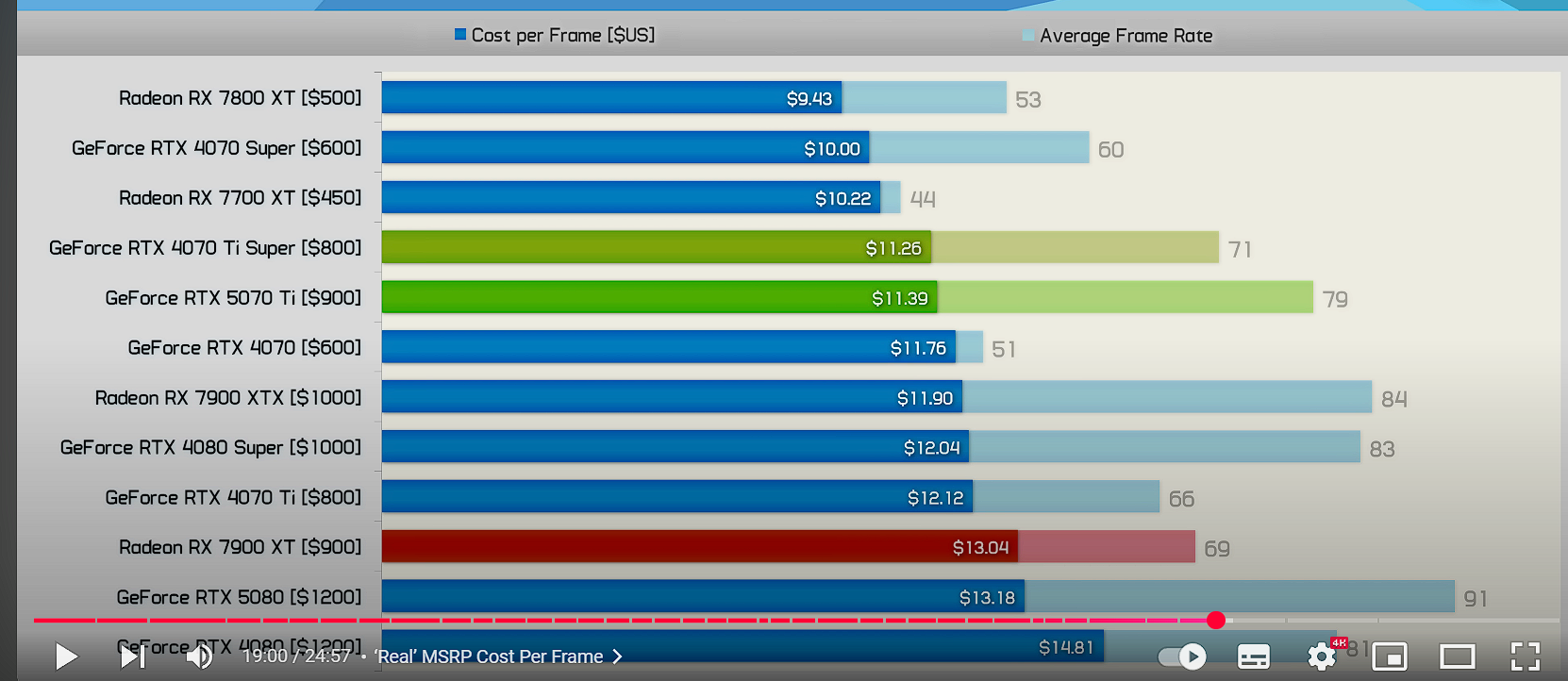Click the GeForce RTX 4070 [$600] label
This screenshot has height=681, width=1568.
tap(244, 348)
